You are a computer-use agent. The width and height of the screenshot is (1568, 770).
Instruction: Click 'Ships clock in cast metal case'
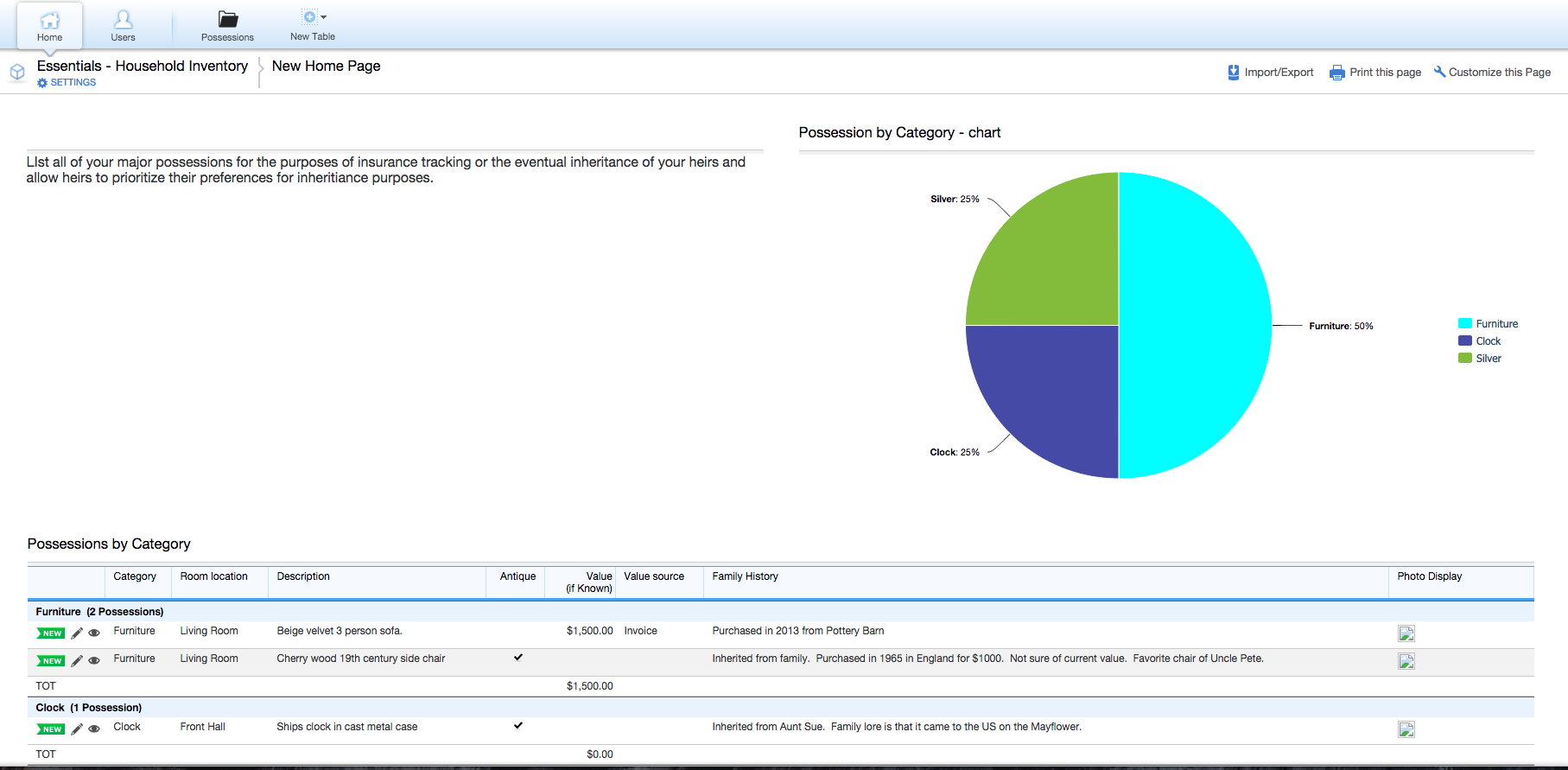(x=347, y=727)
